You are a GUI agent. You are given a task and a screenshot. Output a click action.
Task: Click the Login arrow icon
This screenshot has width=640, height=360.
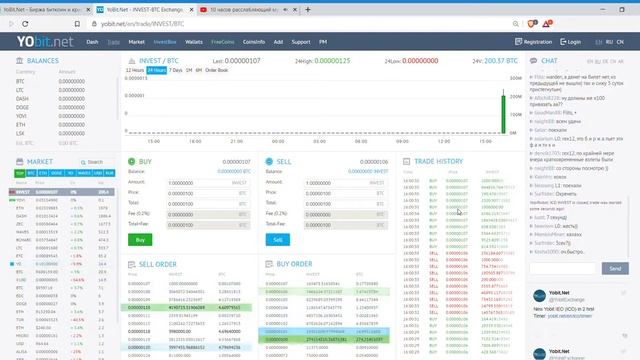563,42
